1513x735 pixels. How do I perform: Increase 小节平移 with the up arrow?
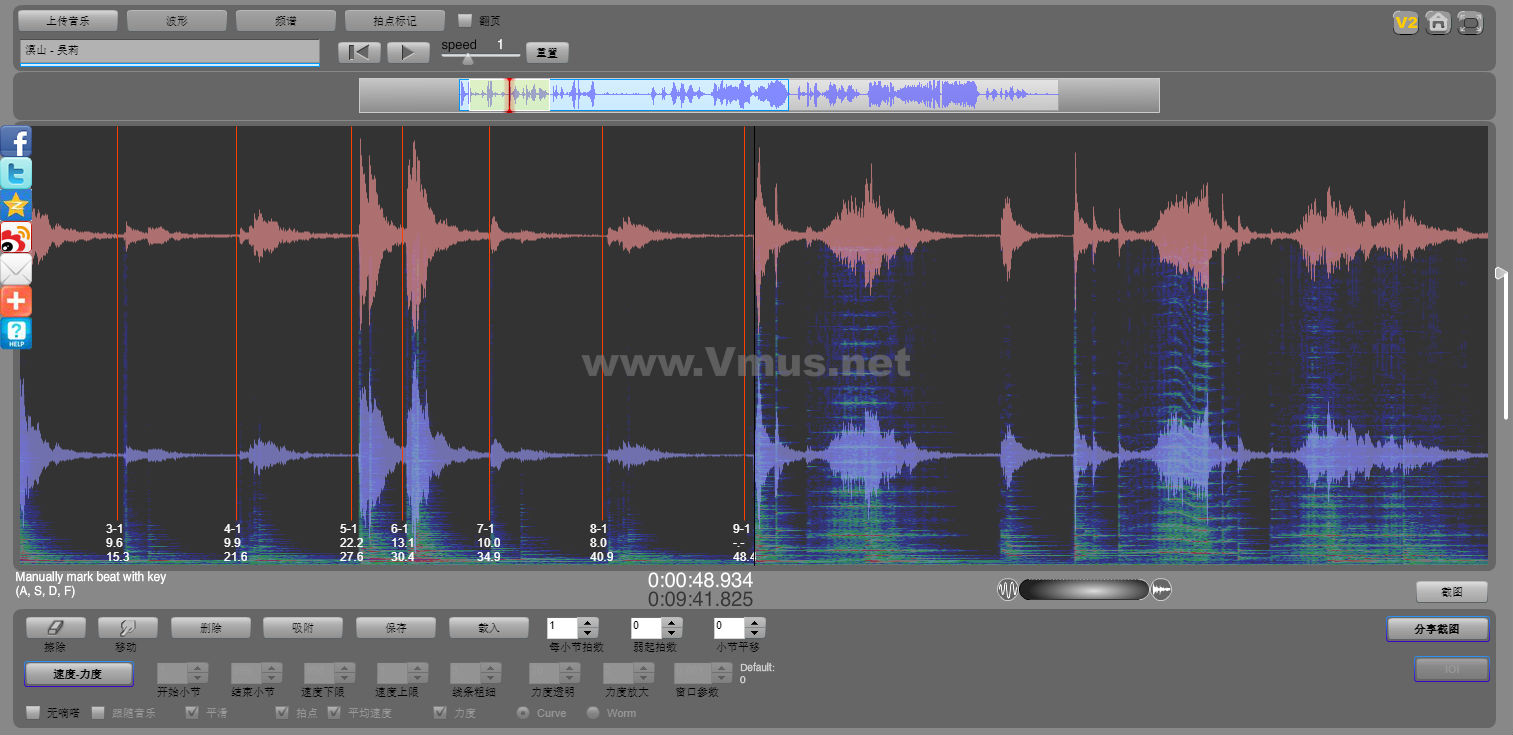point(755,622)
